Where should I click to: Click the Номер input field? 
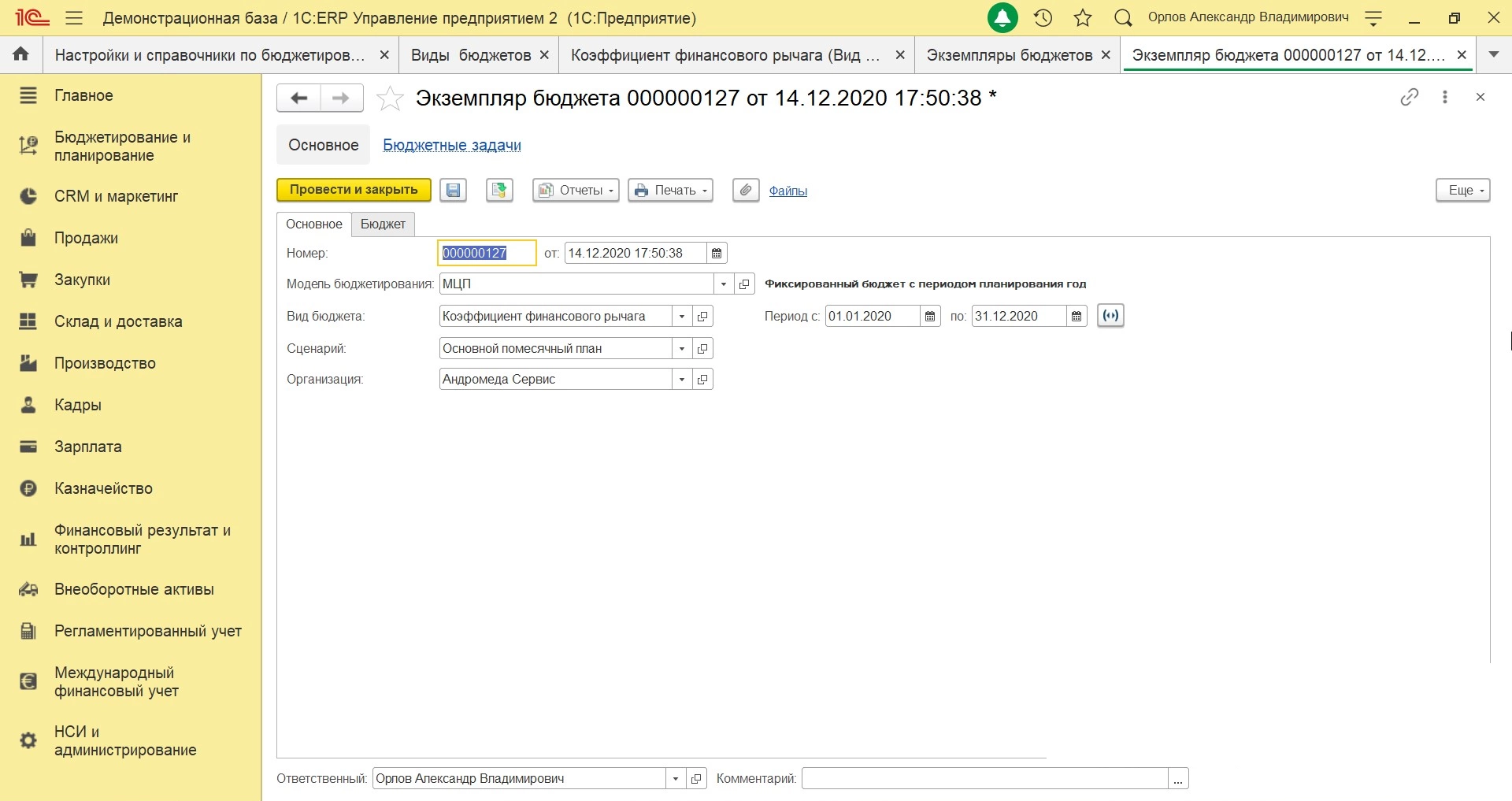(487, 253)
